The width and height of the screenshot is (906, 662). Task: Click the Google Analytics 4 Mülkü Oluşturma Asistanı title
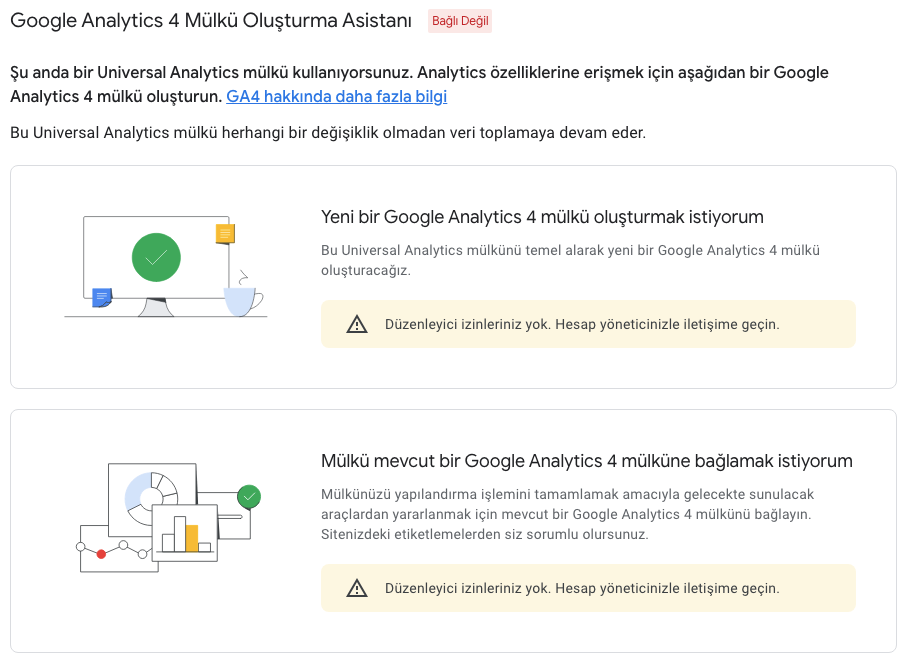[x=211, y=21]
